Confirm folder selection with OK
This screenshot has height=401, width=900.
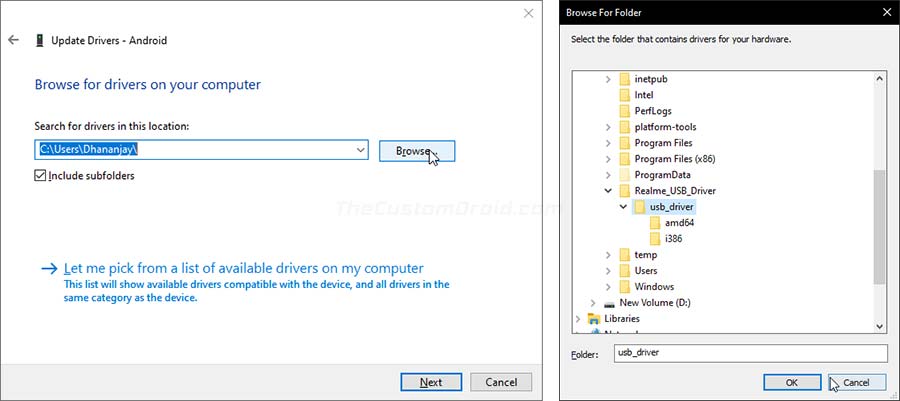[x=792, y=382]
